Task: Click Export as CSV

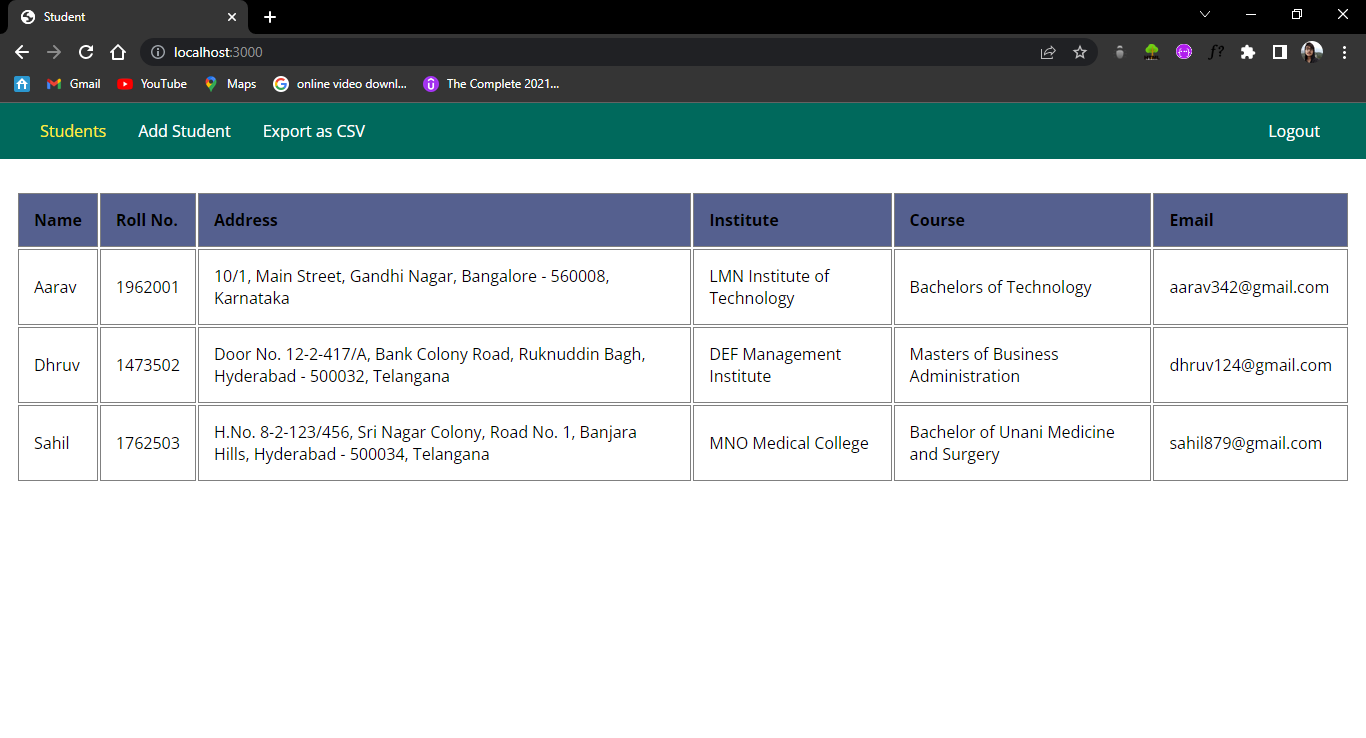Action: (313, 131)
